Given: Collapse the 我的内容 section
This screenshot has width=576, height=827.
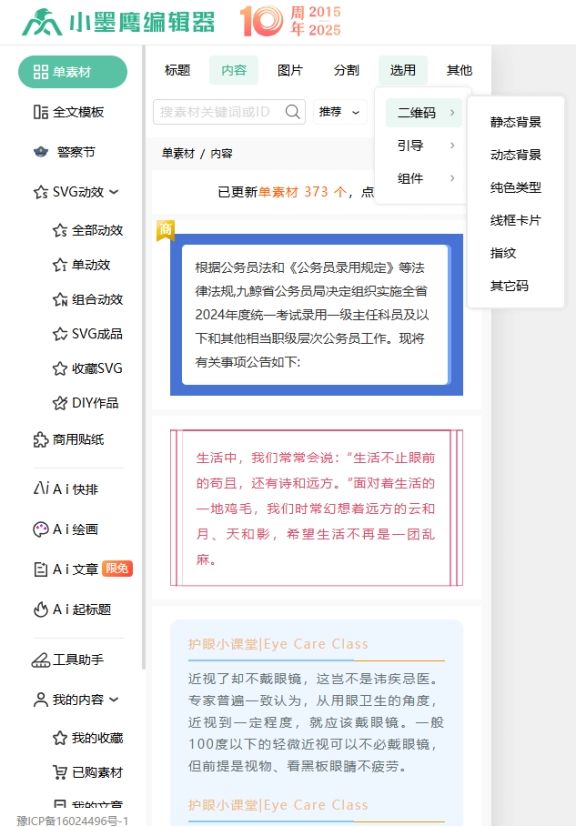Looking at the screenshot, I should pos(114,700).
